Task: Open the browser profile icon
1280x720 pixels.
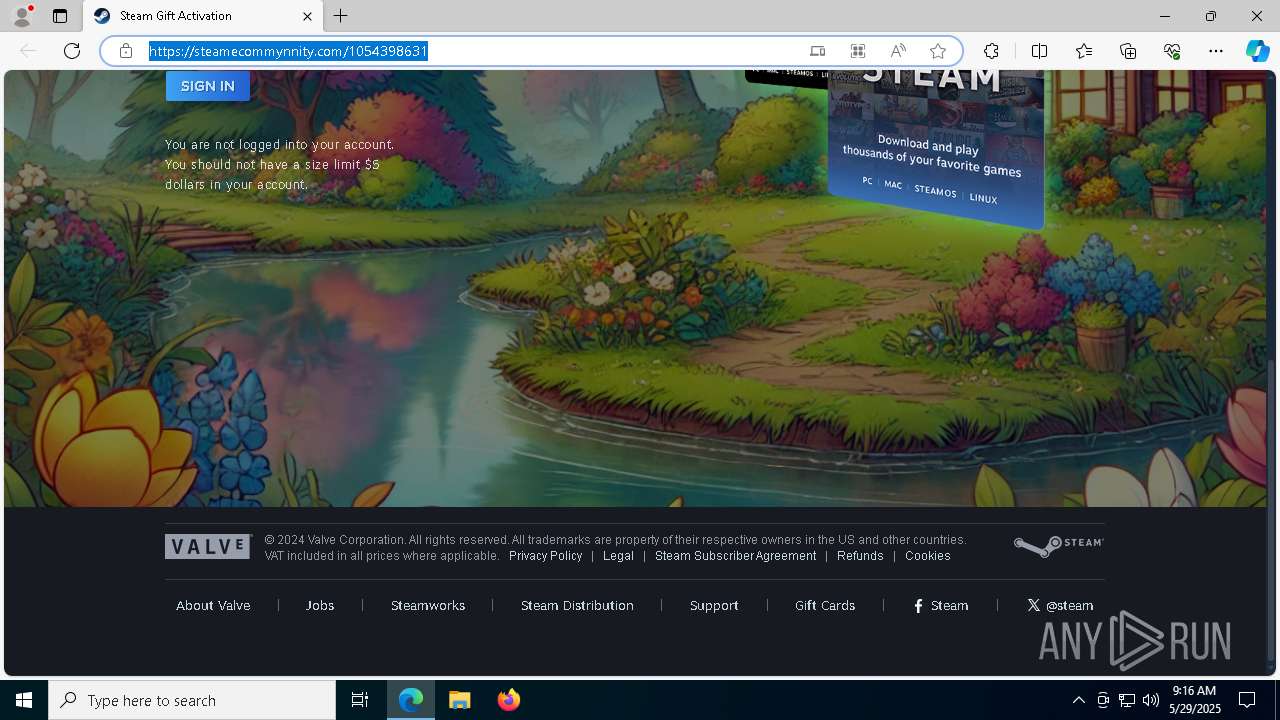Action: (x=22, y=16)
